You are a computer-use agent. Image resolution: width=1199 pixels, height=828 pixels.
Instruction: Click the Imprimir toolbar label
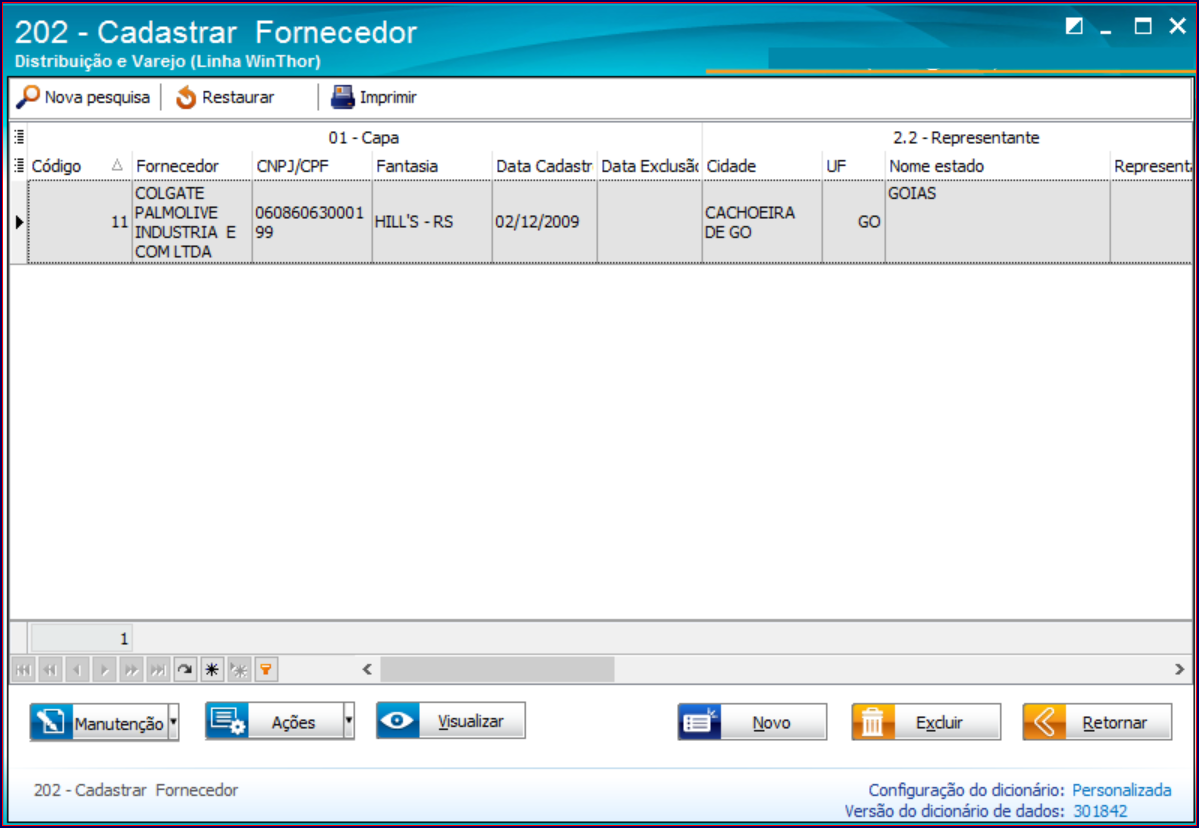coord(388,98)
